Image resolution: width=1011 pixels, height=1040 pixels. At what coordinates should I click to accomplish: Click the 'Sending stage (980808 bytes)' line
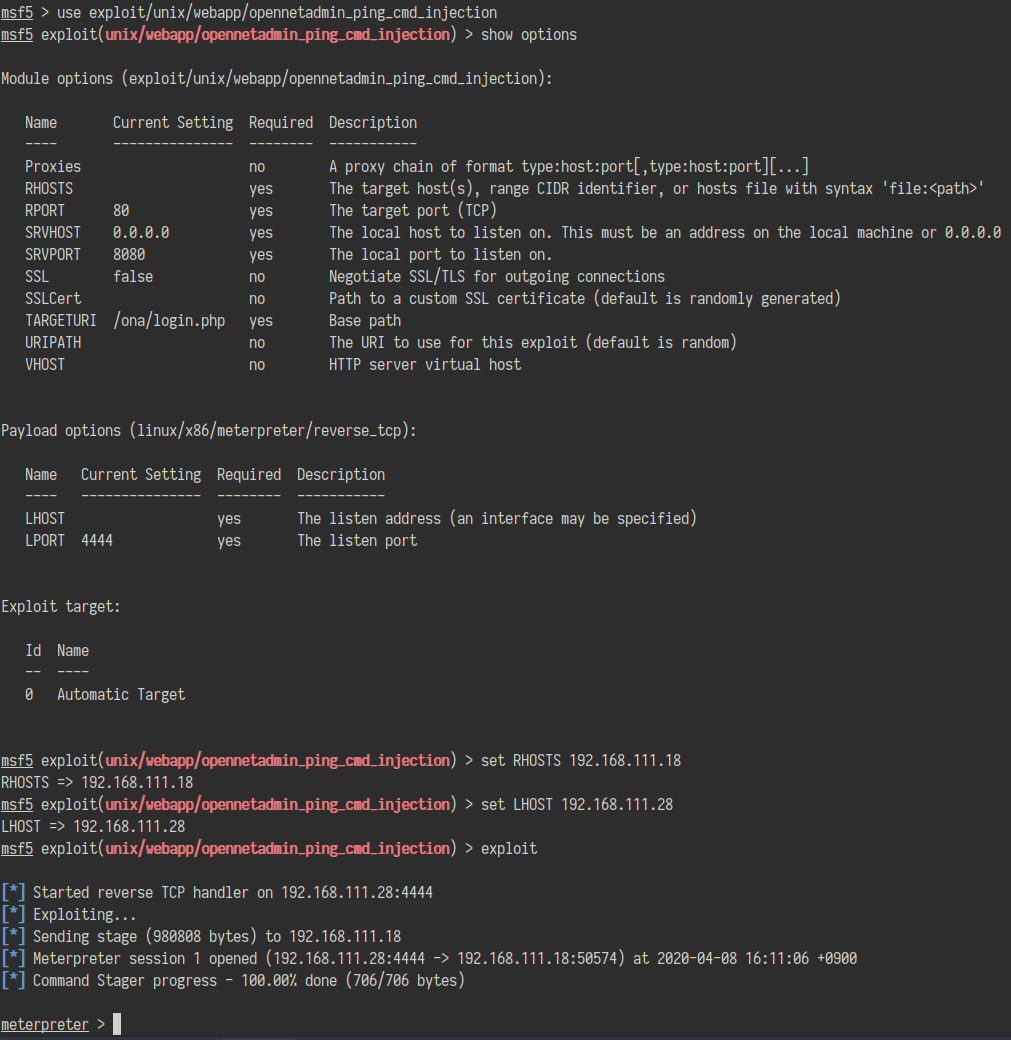point(201,936)
